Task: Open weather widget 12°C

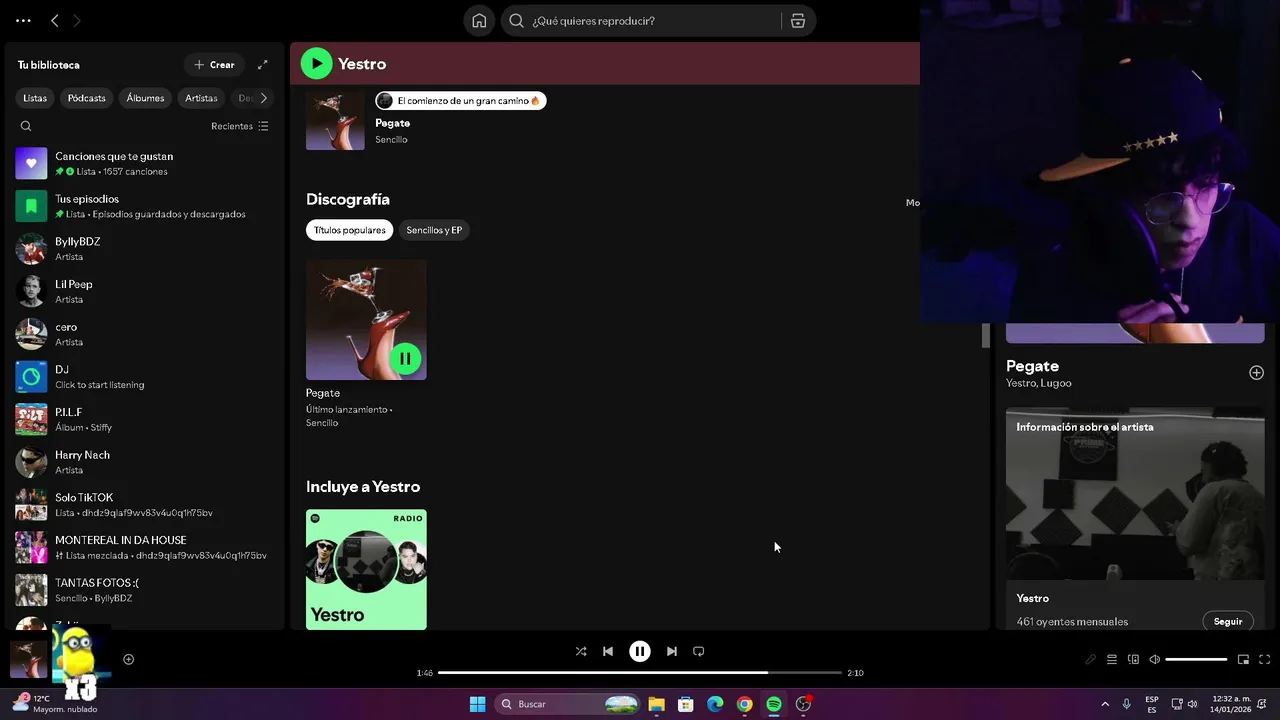Action: (x=55, y=704)
